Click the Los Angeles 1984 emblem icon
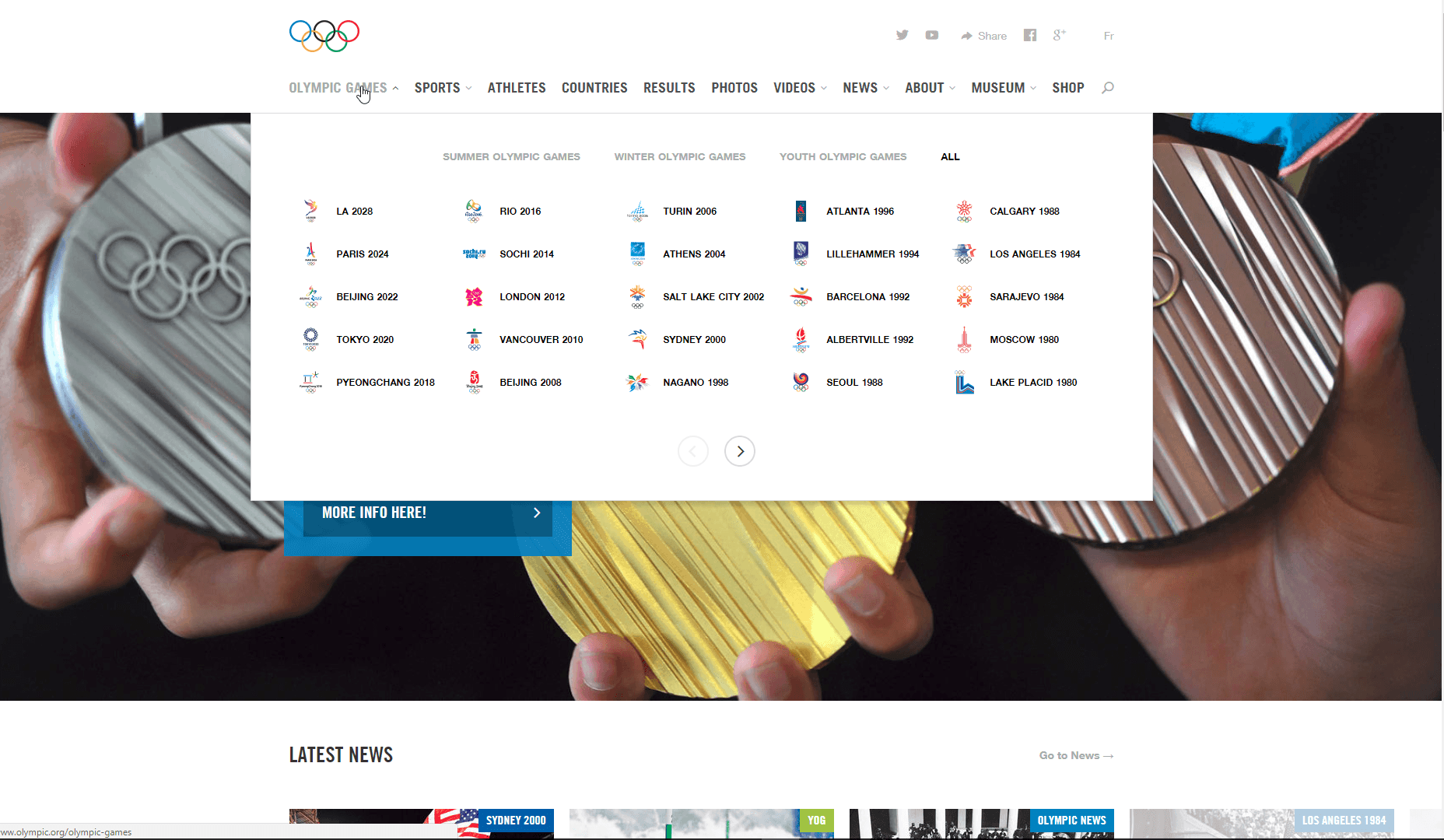The image size is (1444, 840). [x=964, y=254]
